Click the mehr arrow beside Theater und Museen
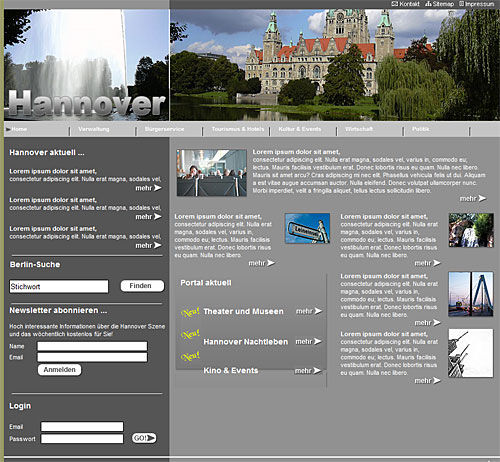The height and width of the screenshot is (462, 500). click(x=309, y=311)
